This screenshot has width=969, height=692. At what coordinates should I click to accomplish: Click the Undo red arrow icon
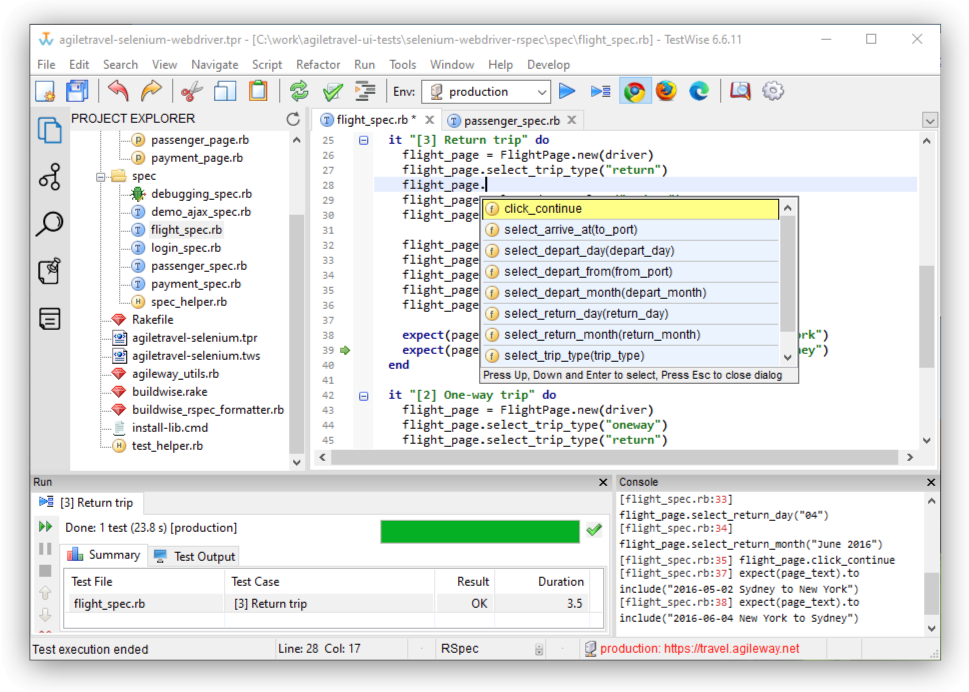118,92
